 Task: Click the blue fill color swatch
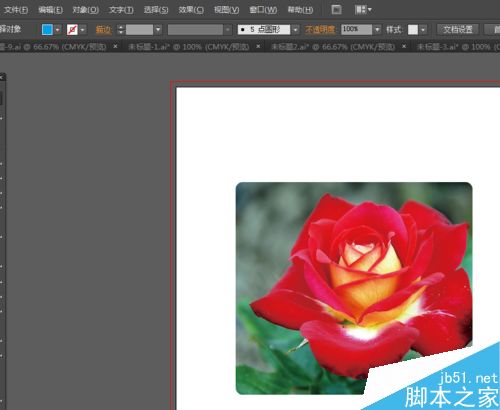[47, 30]
